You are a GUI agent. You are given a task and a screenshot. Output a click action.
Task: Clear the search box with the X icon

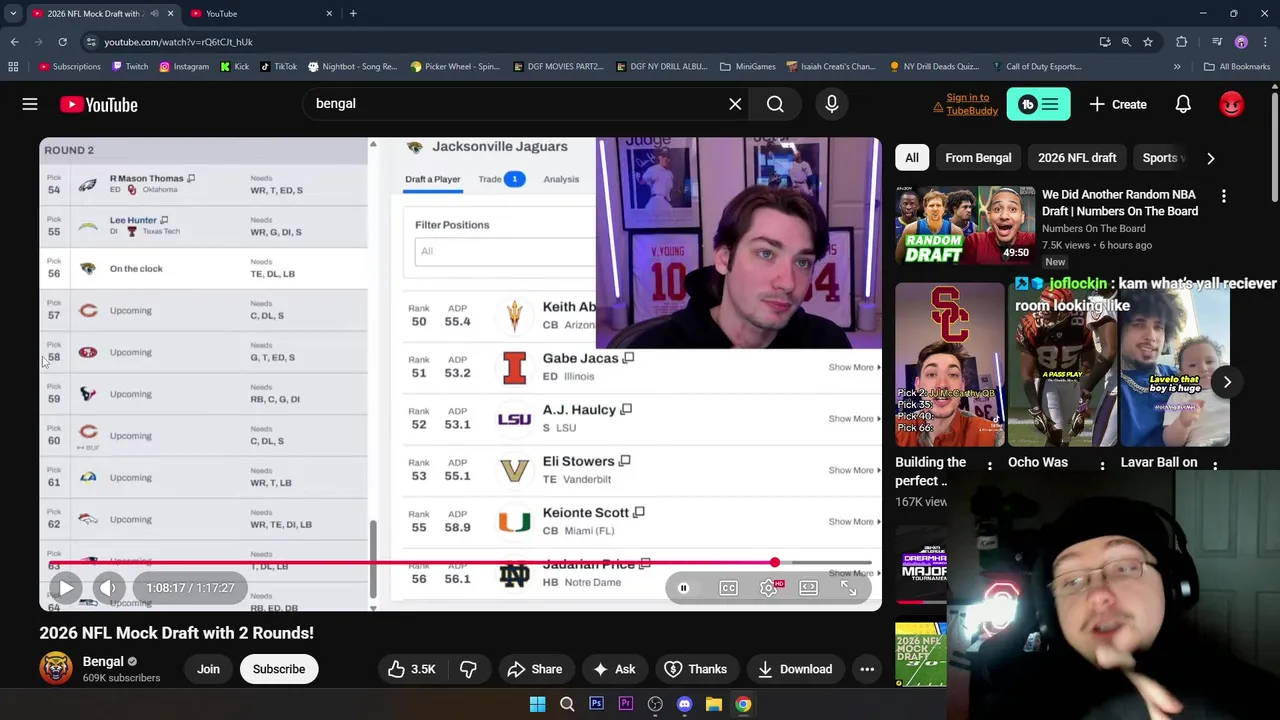735,104
